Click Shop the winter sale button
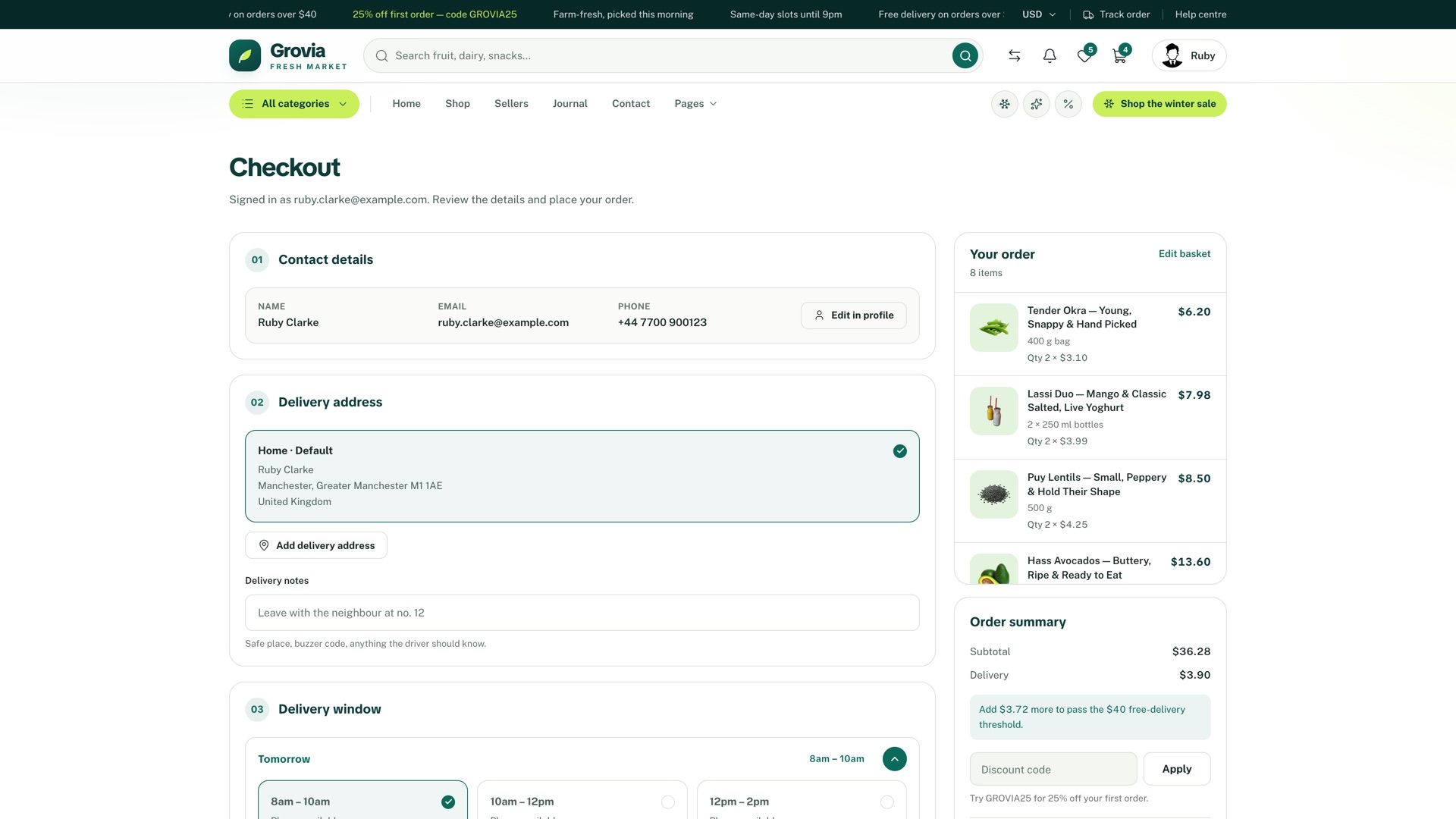 pos(1159,104)
